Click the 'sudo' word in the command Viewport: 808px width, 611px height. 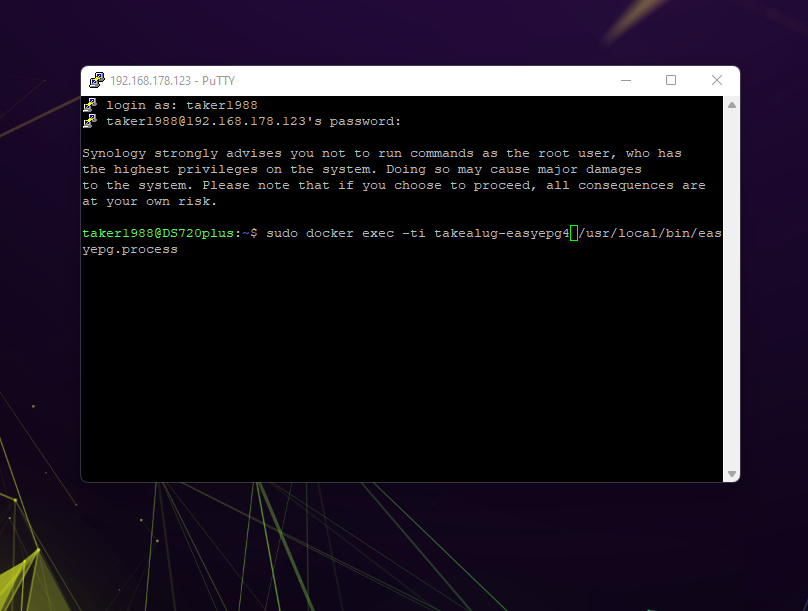coord(282,233)
